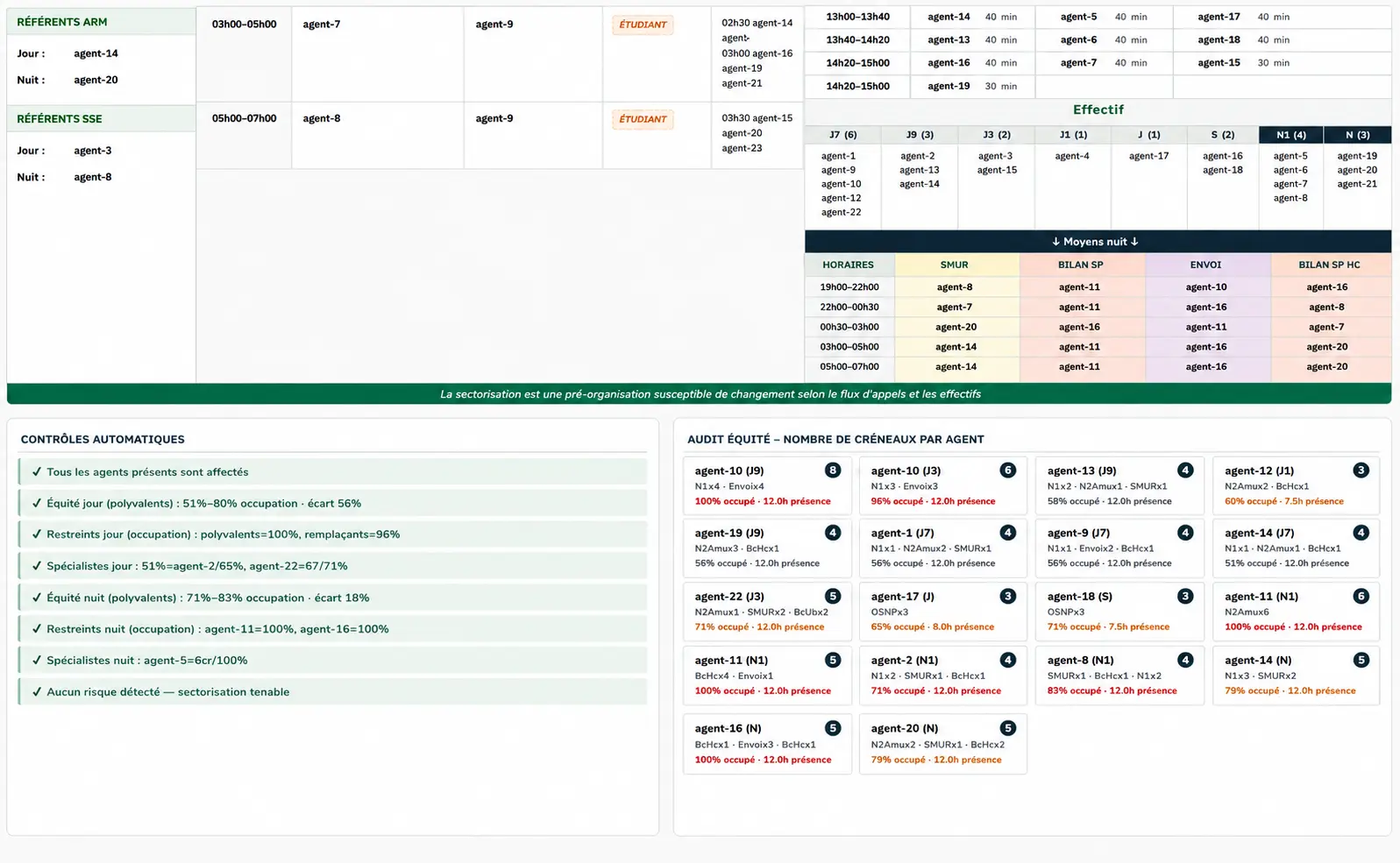Click the checkmark for 'Tous les agents présents sont affectés'
Screen dimensions: 1400x863
click(x=37, y=471)
